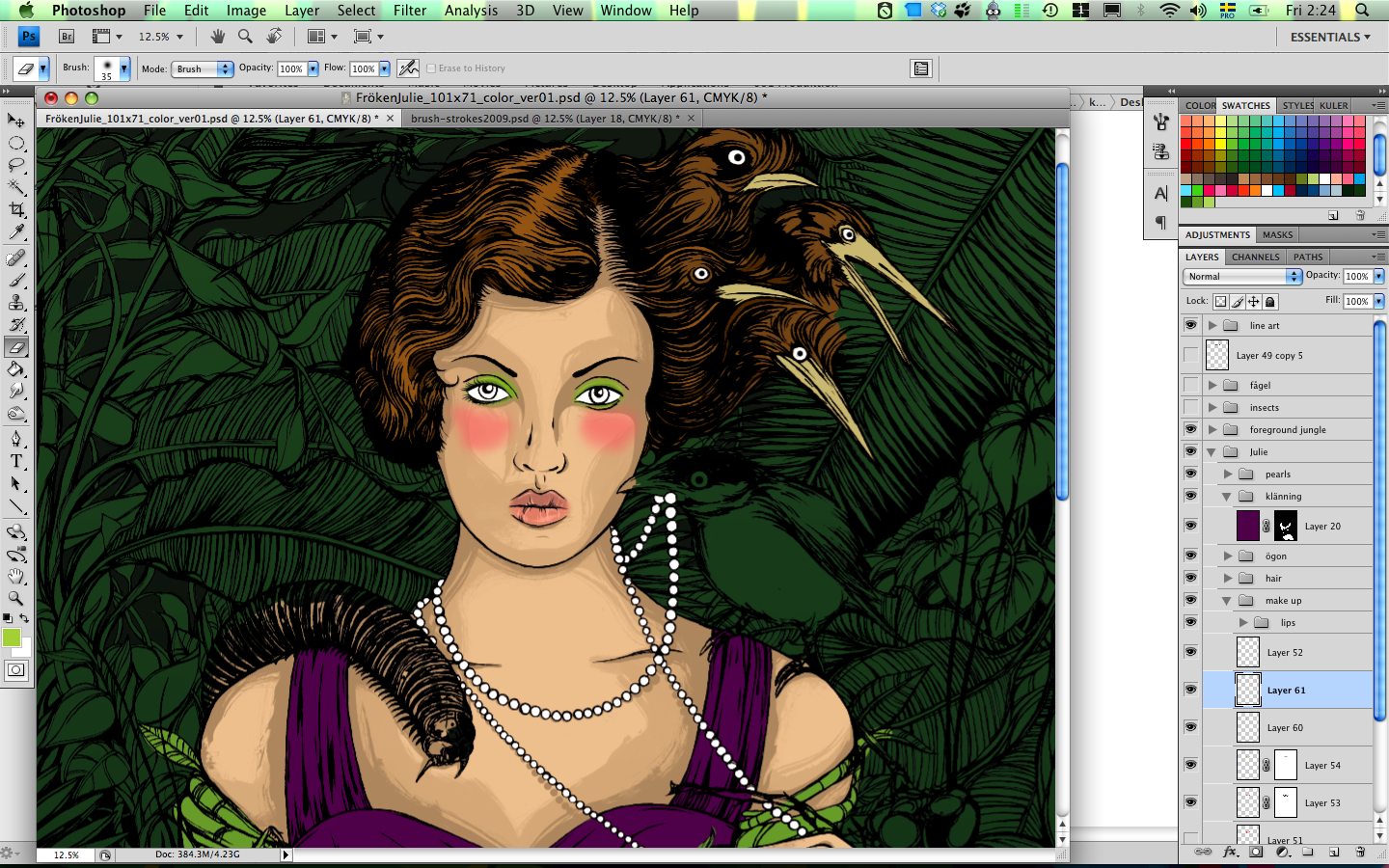1389x868 pixels.
Task: Create new fill or adjustment layer
Action: tap(1282, 852)
